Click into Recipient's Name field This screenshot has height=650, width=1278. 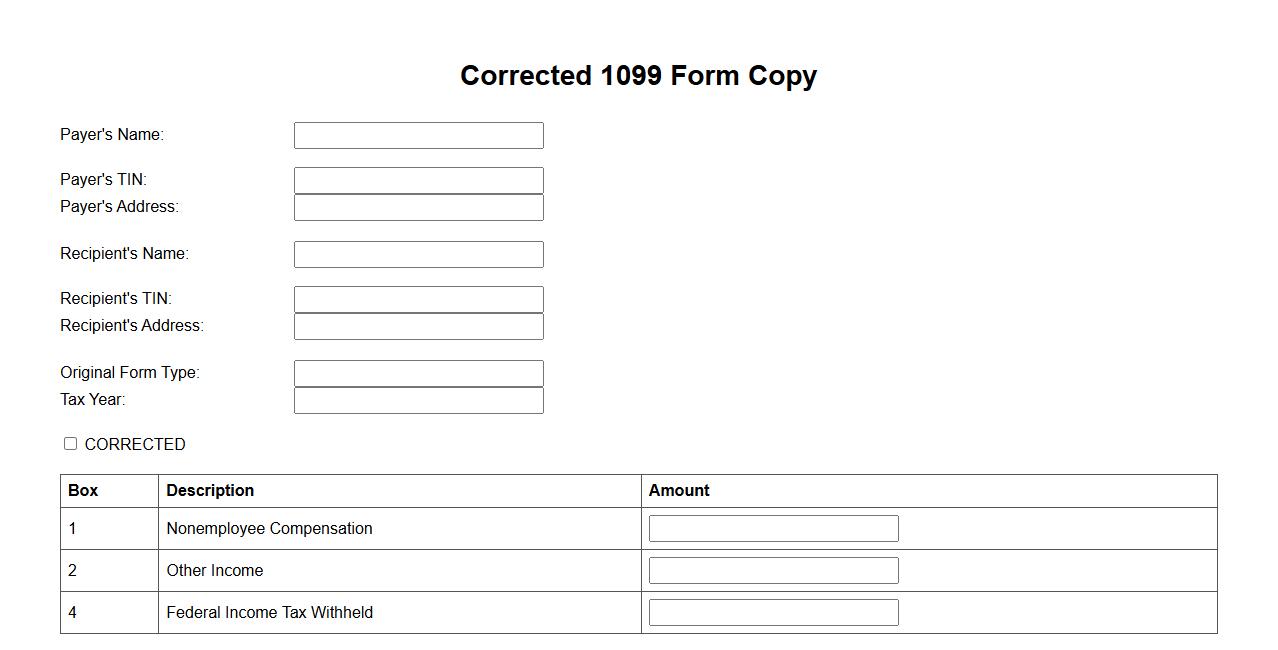click(418, 254)
